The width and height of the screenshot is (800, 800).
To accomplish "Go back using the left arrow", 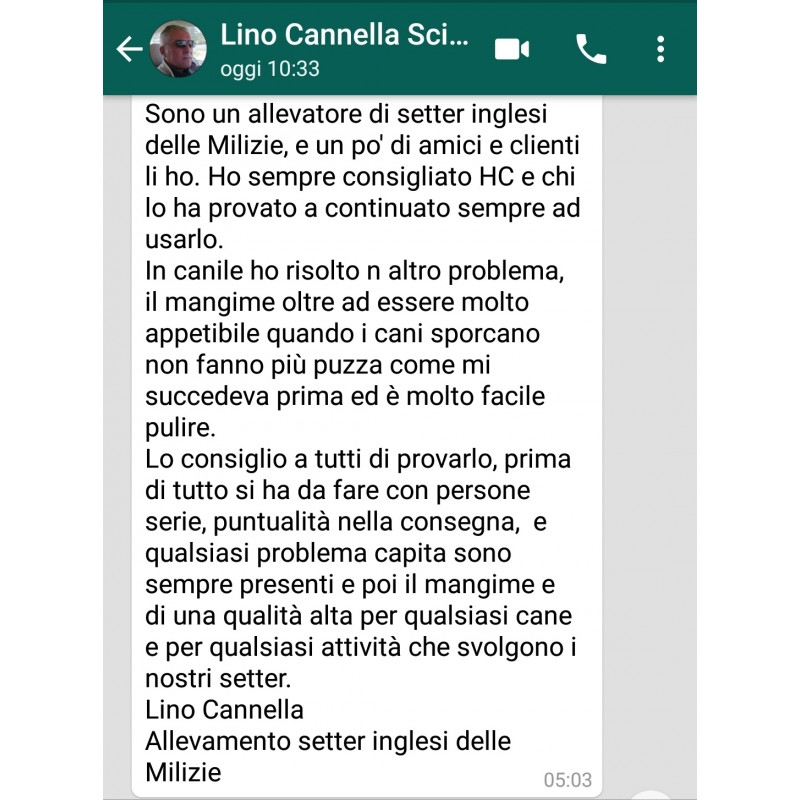I will [129, 49].
